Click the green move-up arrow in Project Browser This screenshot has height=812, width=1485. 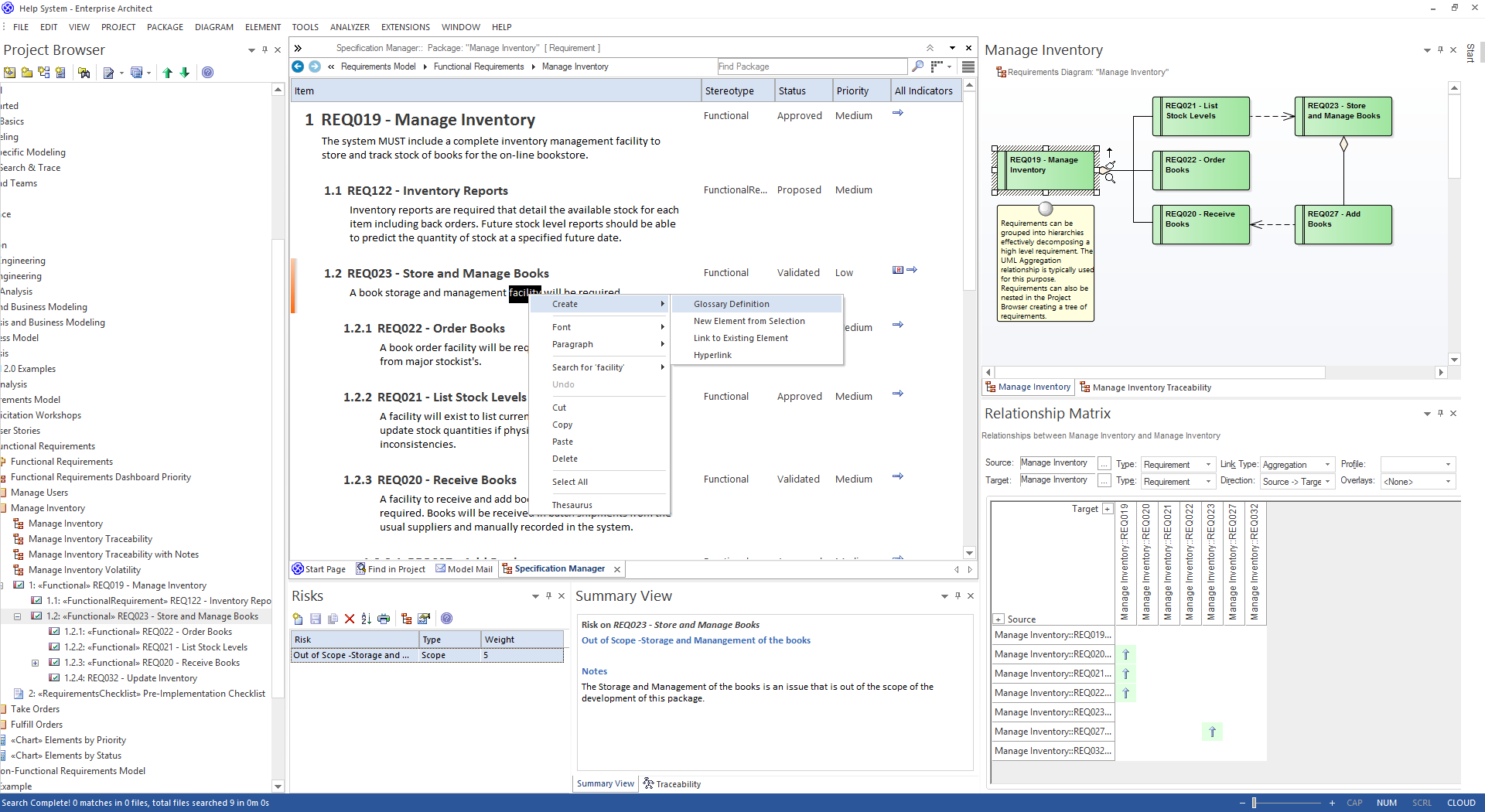[x=167, y=73]
